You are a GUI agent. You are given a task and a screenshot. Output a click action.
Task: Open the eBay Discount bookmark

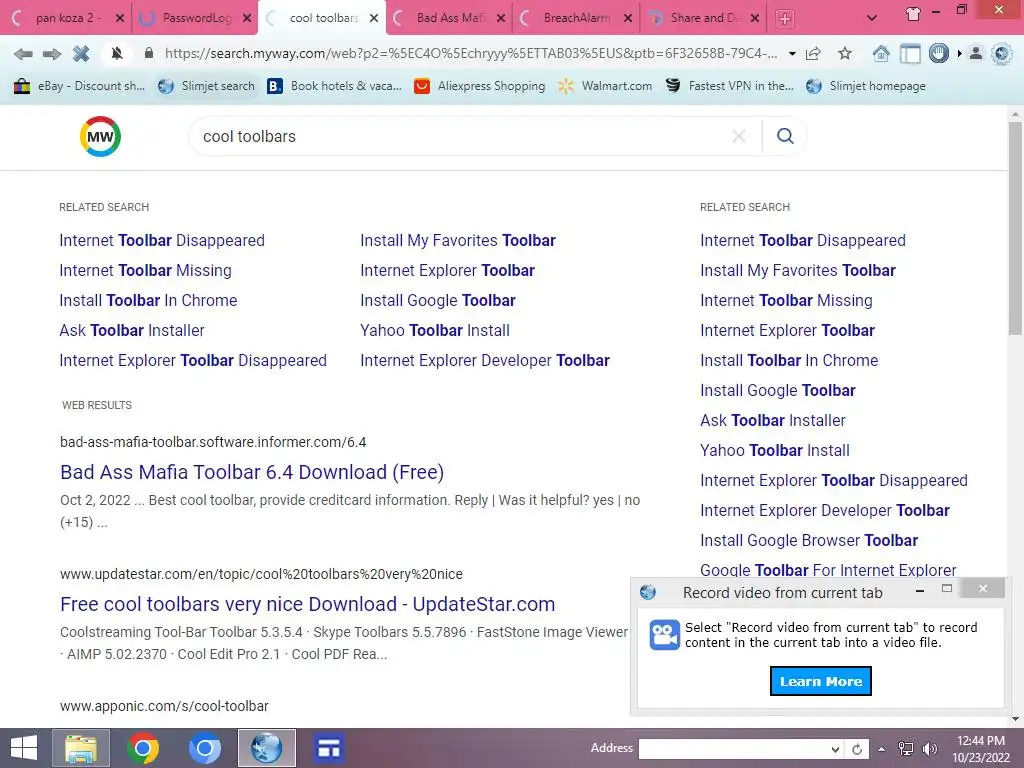click(x=79, y=86)
